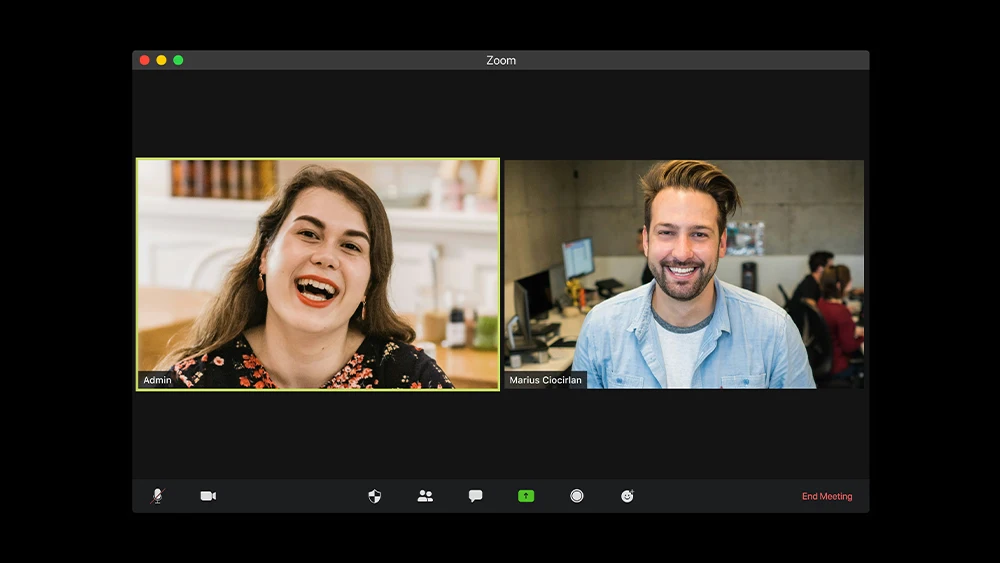The height and width of the screenshot is (563, 1000).
Task: Click the green Share Screen button
Action: click(x=526, y=496)
